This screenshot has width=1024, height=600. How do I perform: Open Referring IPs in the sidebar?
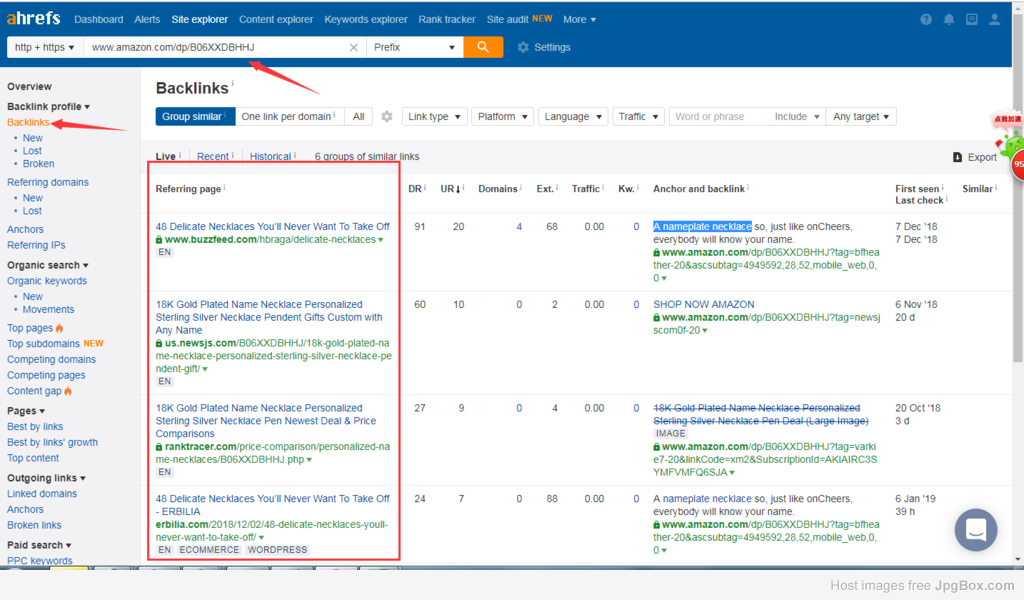(36, 245)
